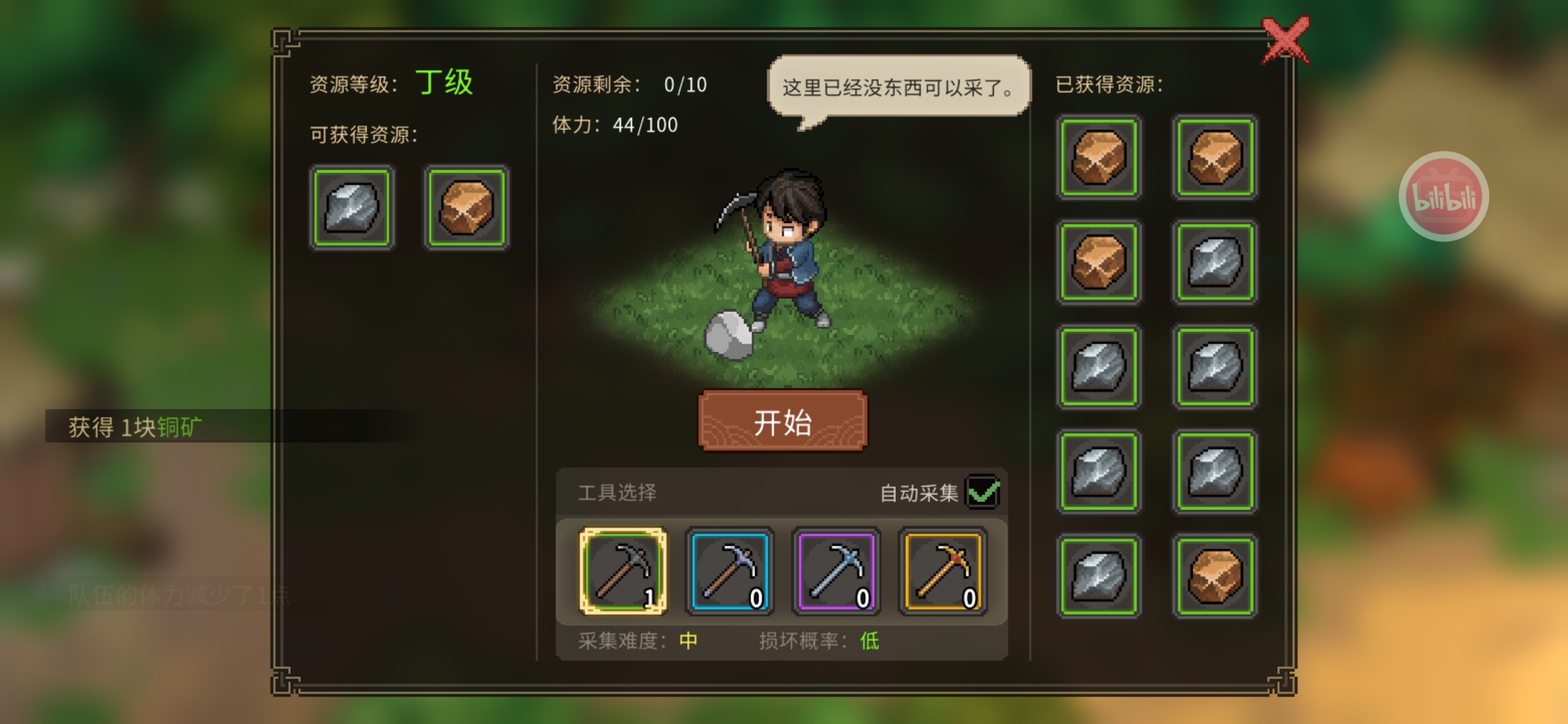Tap the iron ore under 可获得资源
Image resolution: width=1568 pixels, height=724 pixels.
352,208
